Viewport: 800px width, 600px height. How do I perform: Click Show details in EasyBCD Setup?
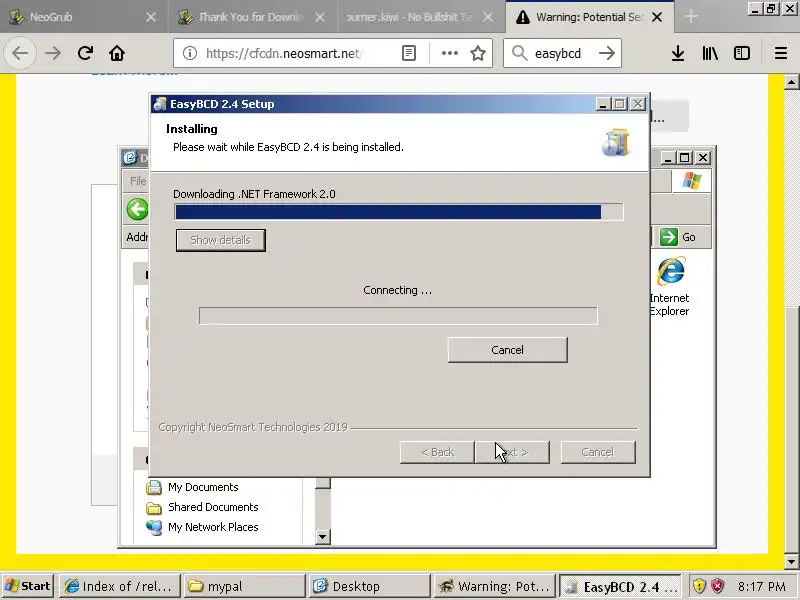pyautogui.click(x=220, y=240)
